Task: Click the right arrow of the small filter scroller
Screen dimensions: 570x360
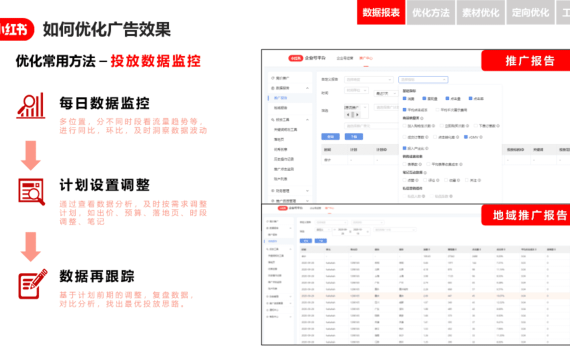Action: (x=357, y=115)
